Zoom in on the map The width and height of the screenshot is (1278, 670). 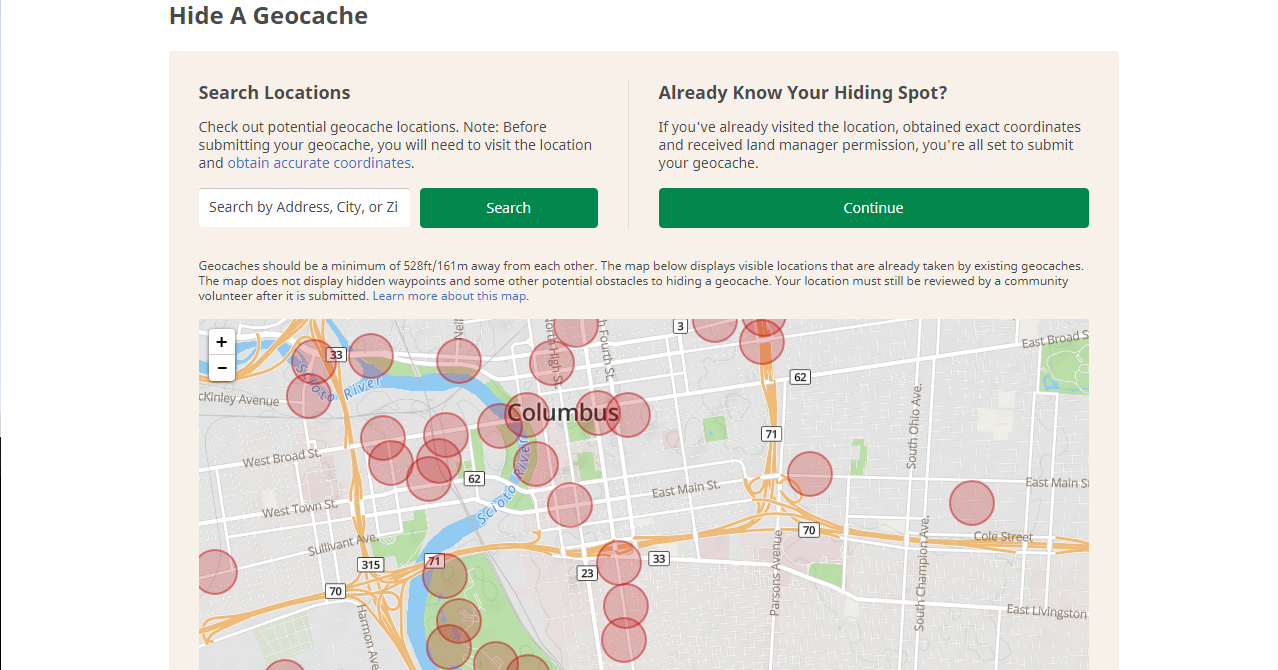pos(221,342)
